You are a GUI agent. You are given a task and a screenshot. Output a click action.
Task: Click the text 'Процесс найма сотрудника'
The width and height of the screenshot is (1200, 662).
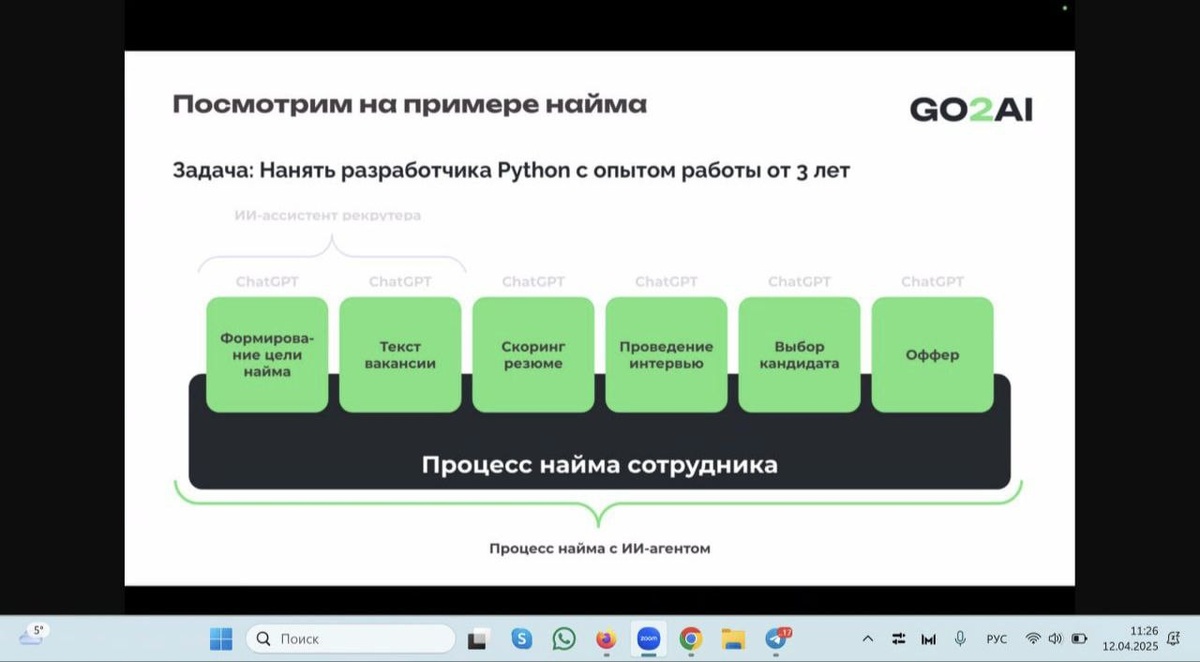pyautogui.click(x=599, y=465)
